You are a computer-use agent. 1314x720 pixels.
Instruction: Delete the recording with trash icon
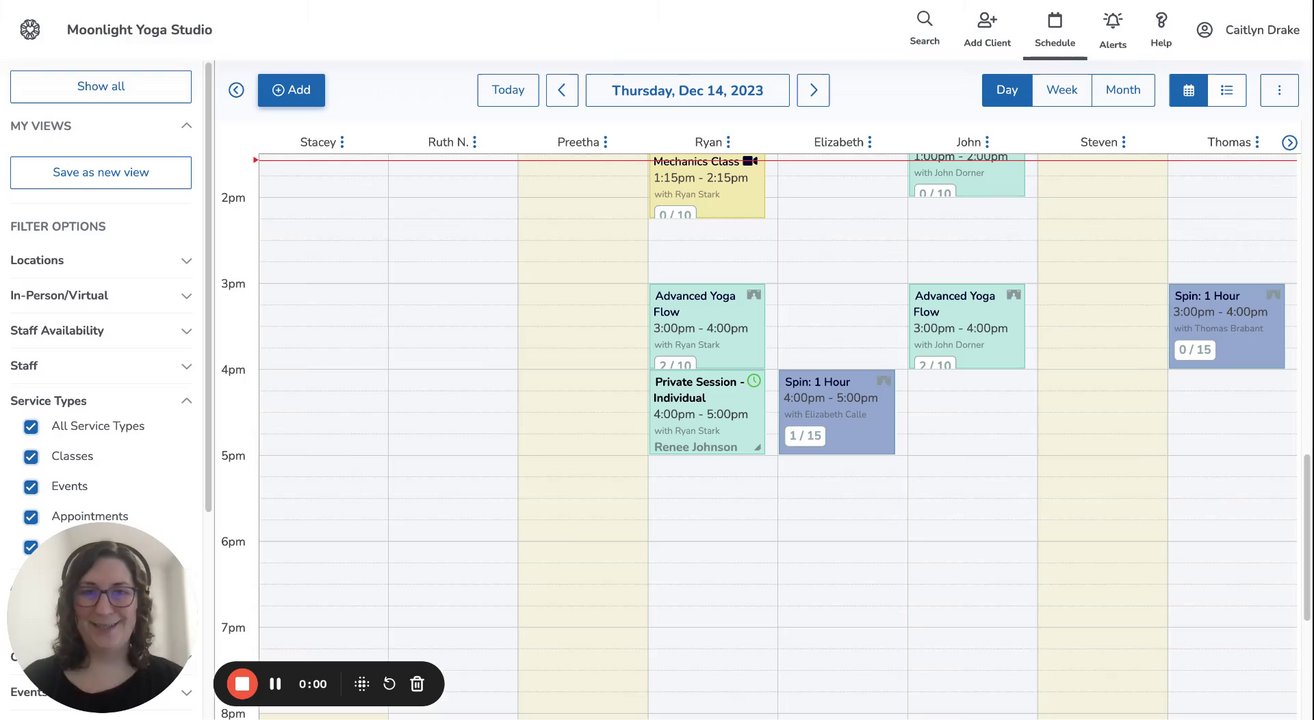point(418,684)
